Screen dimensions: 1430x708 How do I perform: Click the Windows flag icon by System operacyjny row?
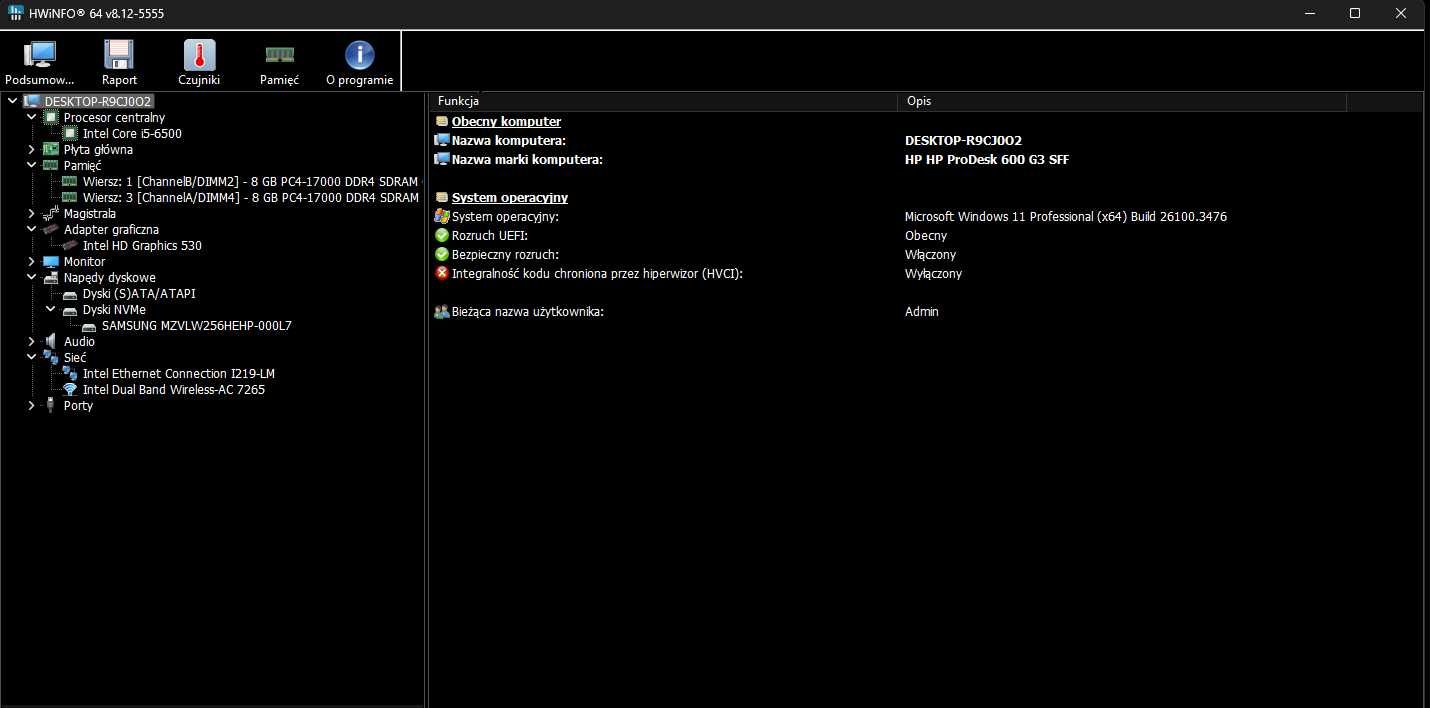click(x=442, y=216)
